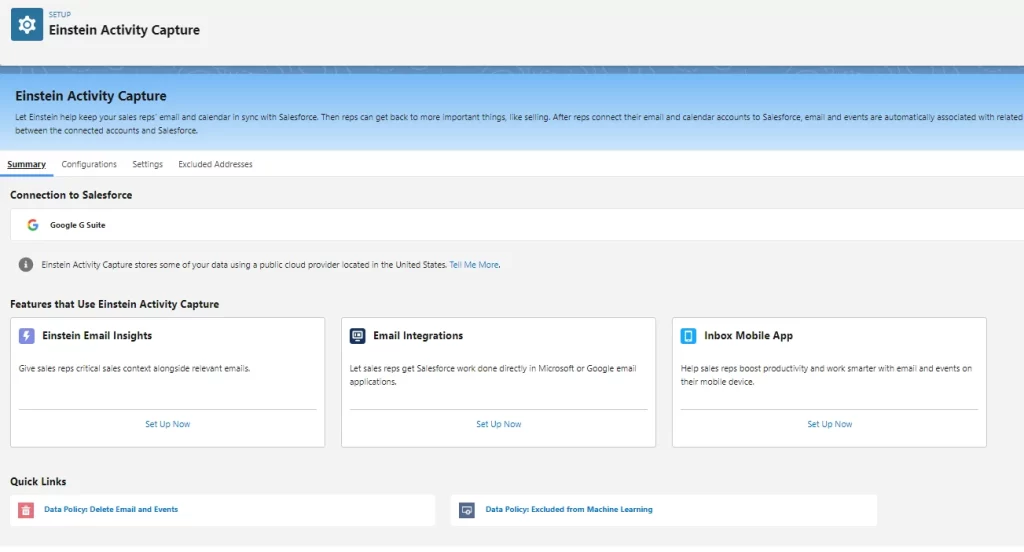The height and width of the screenshot is (552, 1024).
Task: Click the SETUP breadcrumb label
Action: [59, 14]
